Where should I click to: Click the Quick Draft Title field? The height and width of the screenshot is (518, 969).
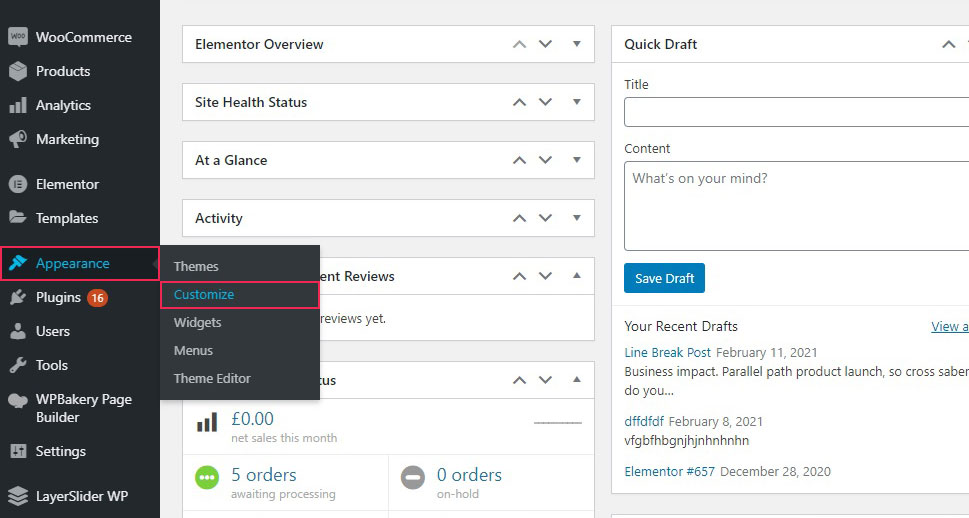(x=797, y=112)
